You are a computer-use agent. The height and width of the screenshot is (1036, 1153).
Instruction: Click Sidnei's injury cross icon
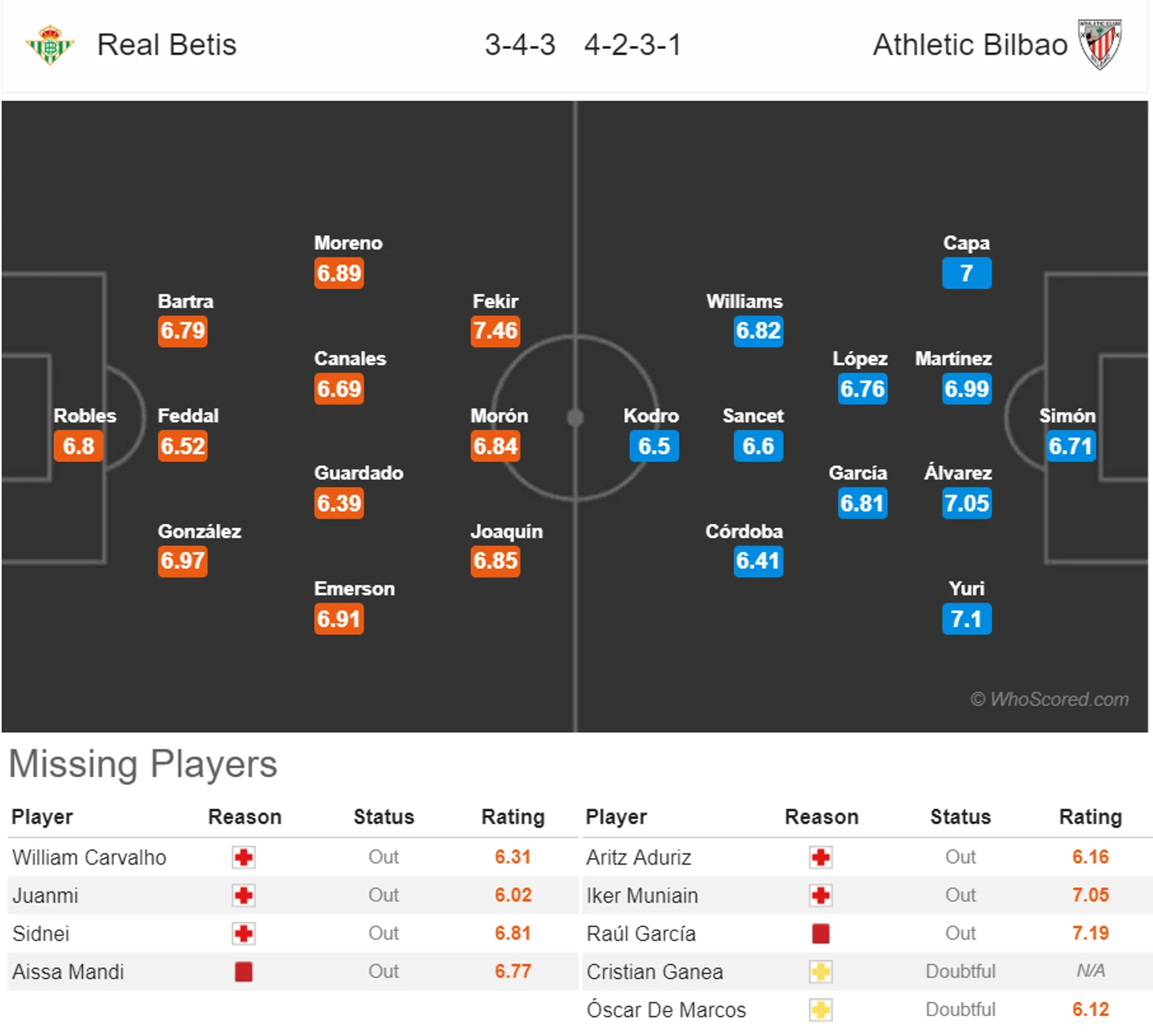pyautogui.click(x=243, y=933)
